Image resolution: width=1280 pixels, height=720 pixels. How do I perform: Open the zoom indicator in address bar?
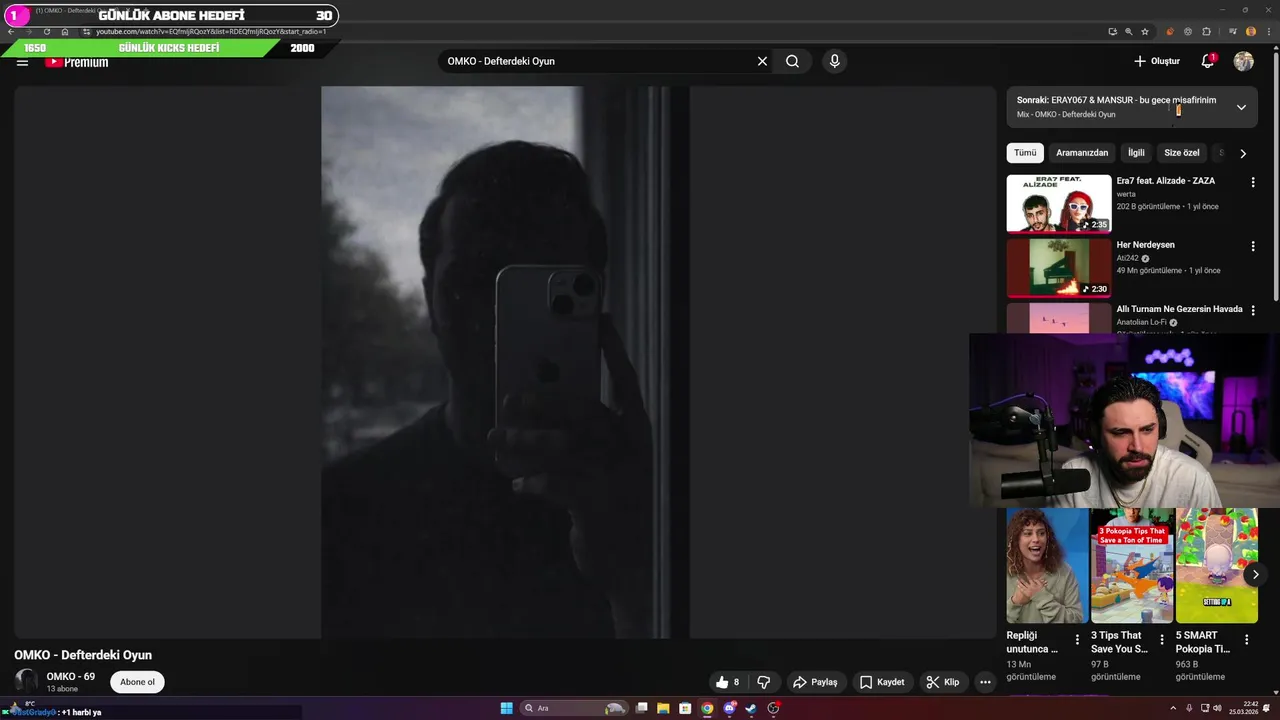1129,32
